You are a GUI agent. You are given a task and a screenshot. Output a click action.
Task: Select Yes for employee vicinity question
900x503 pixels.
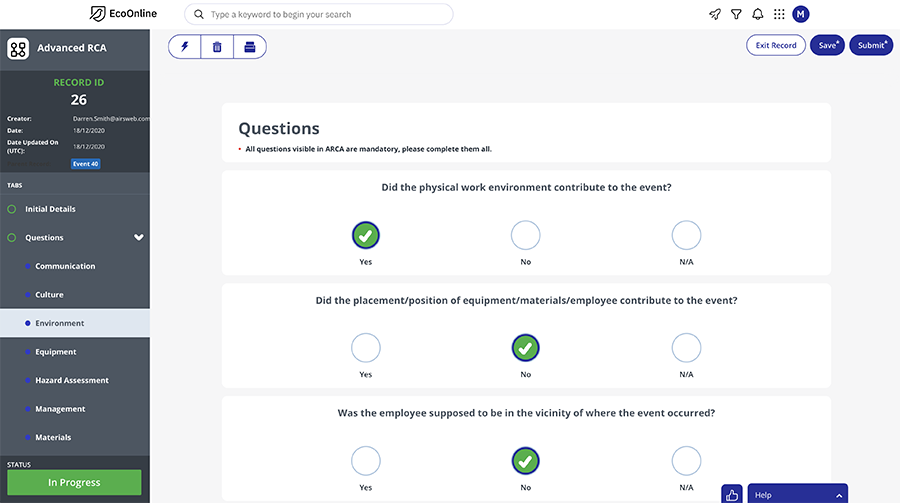pyautogui.click(x=366, y=461)
